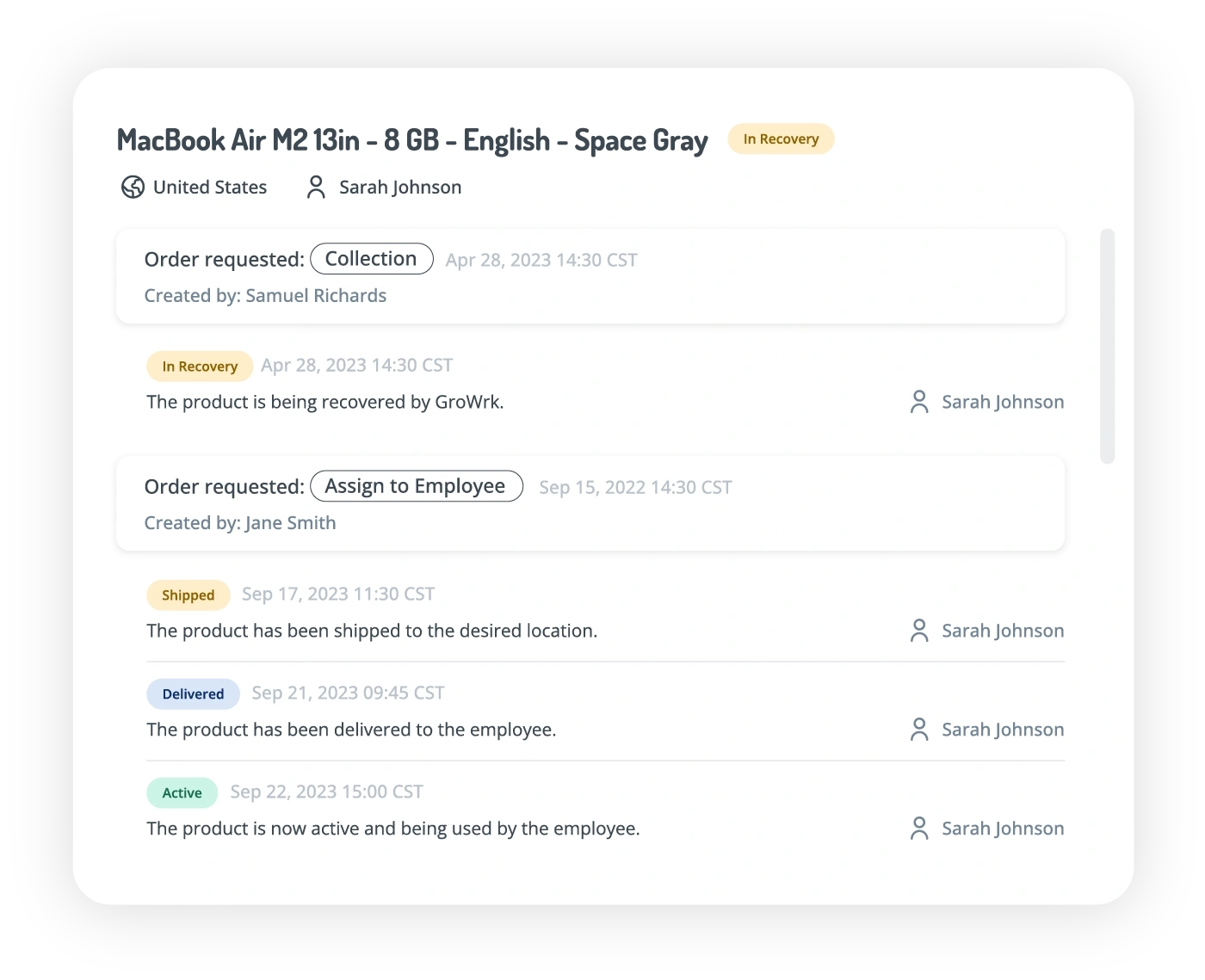Select Sarah Johnson in the Delivered row
Viewport: 1205px width, 980px height.
pos(1003,730)
